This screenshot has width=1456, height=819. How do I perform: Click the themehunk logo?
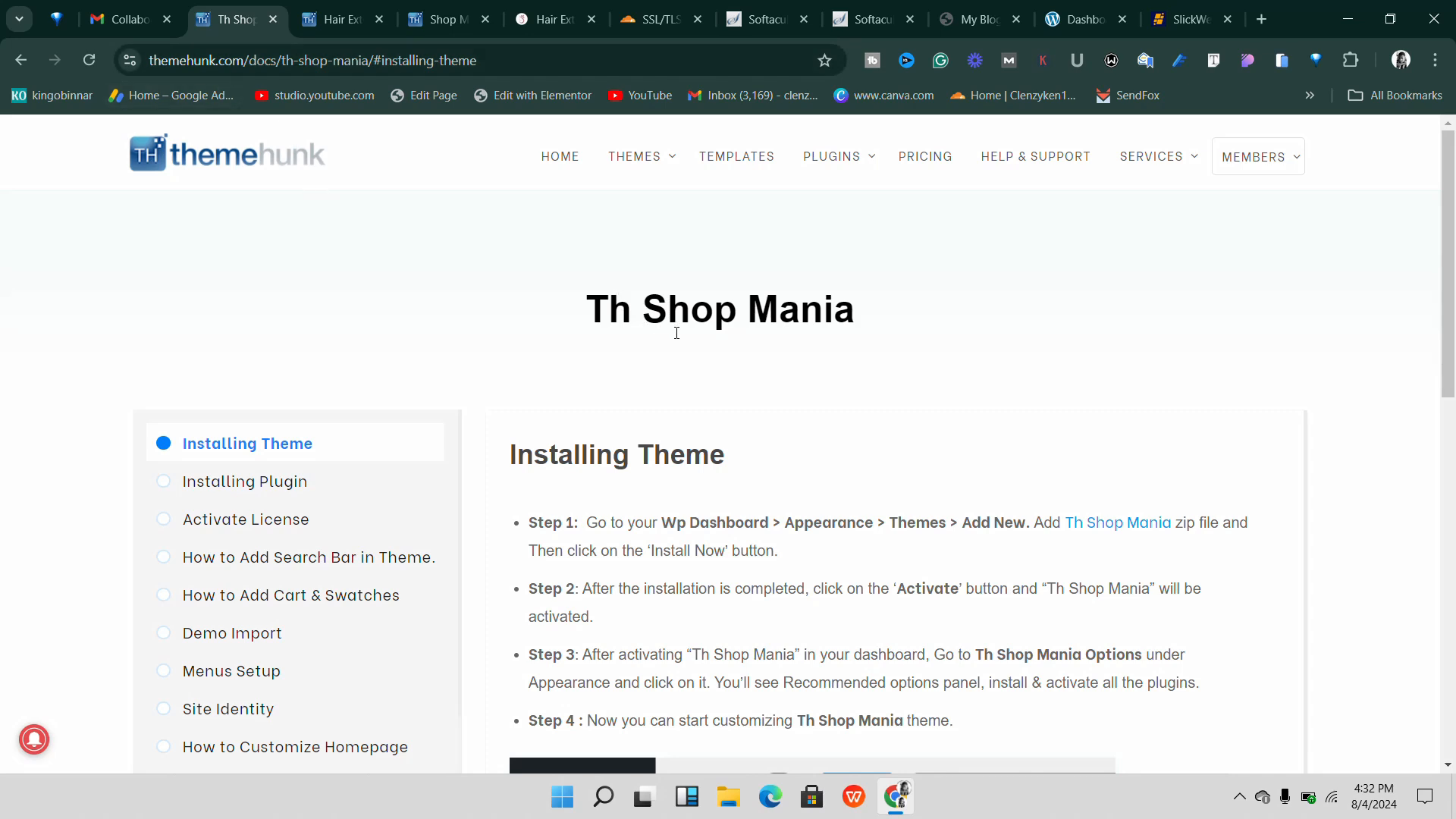click(x=227, y=153)
